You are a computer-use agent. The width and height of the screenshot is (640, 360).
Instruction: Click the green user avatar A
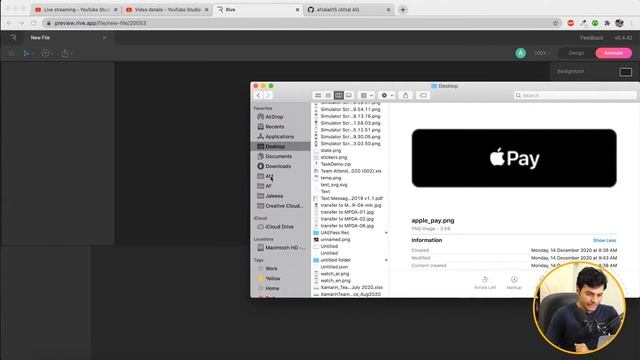coord(520,53)
